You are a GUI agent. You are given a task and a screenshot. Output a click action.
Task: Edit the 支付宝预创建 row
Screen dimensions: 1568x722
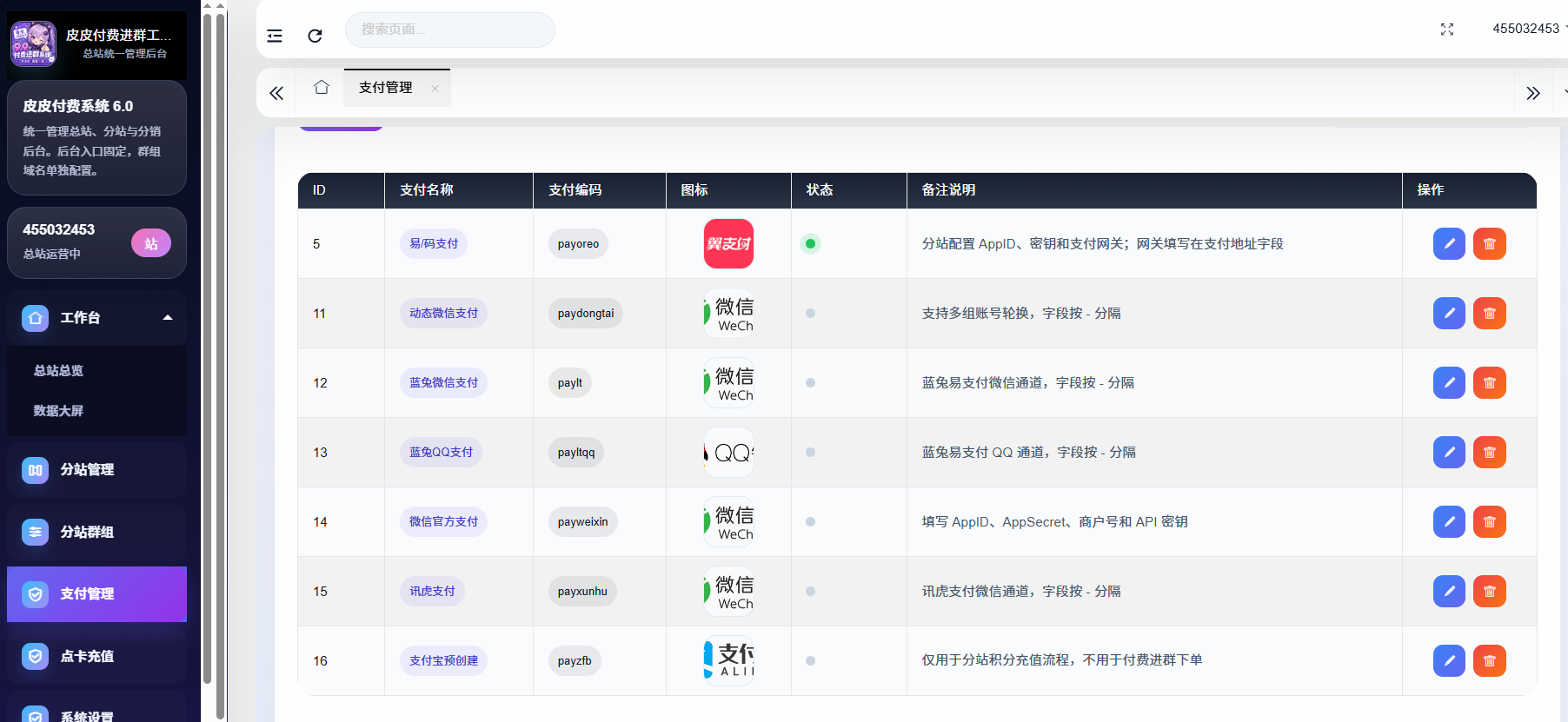[x=1449, y=661]
